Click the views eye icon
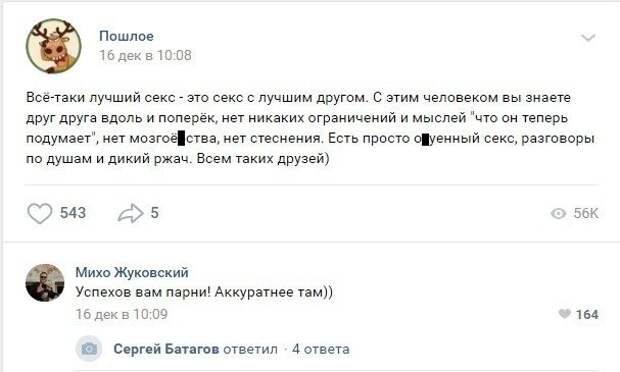 [558, 213]
